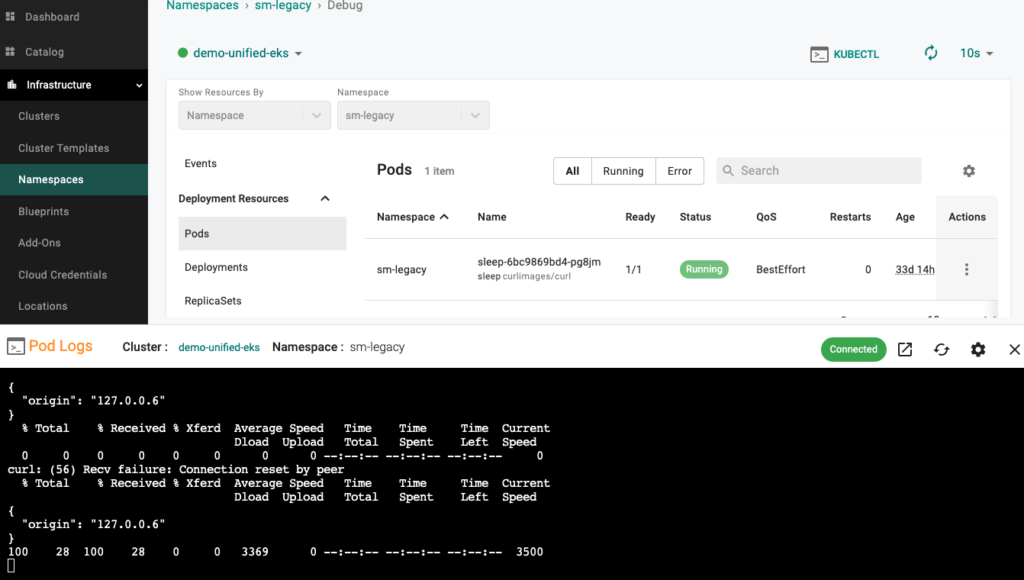Click the KUBECTL terminal icon
Screen dimensions: 1024x580
coord(819,54)
